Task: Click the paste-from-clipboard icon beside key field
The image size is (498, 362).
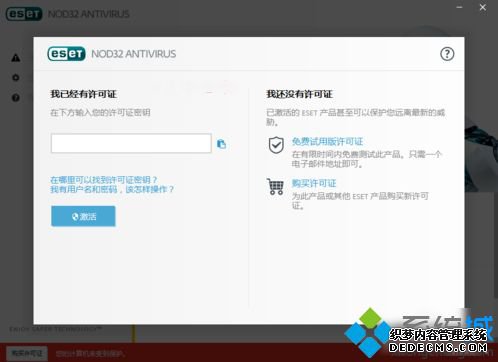Action: (x=221, y=144)
